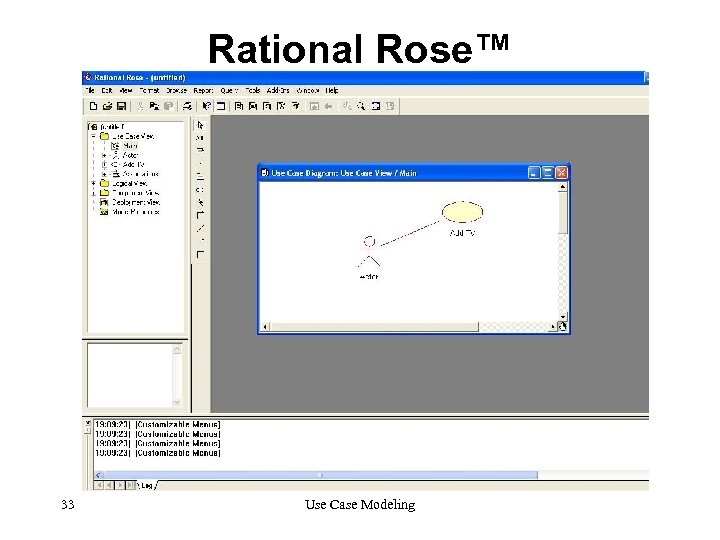Viewport: 720px width, 540px height.
Task: Select the actor stick figure in diagram
Action: [x=369, y=253]
